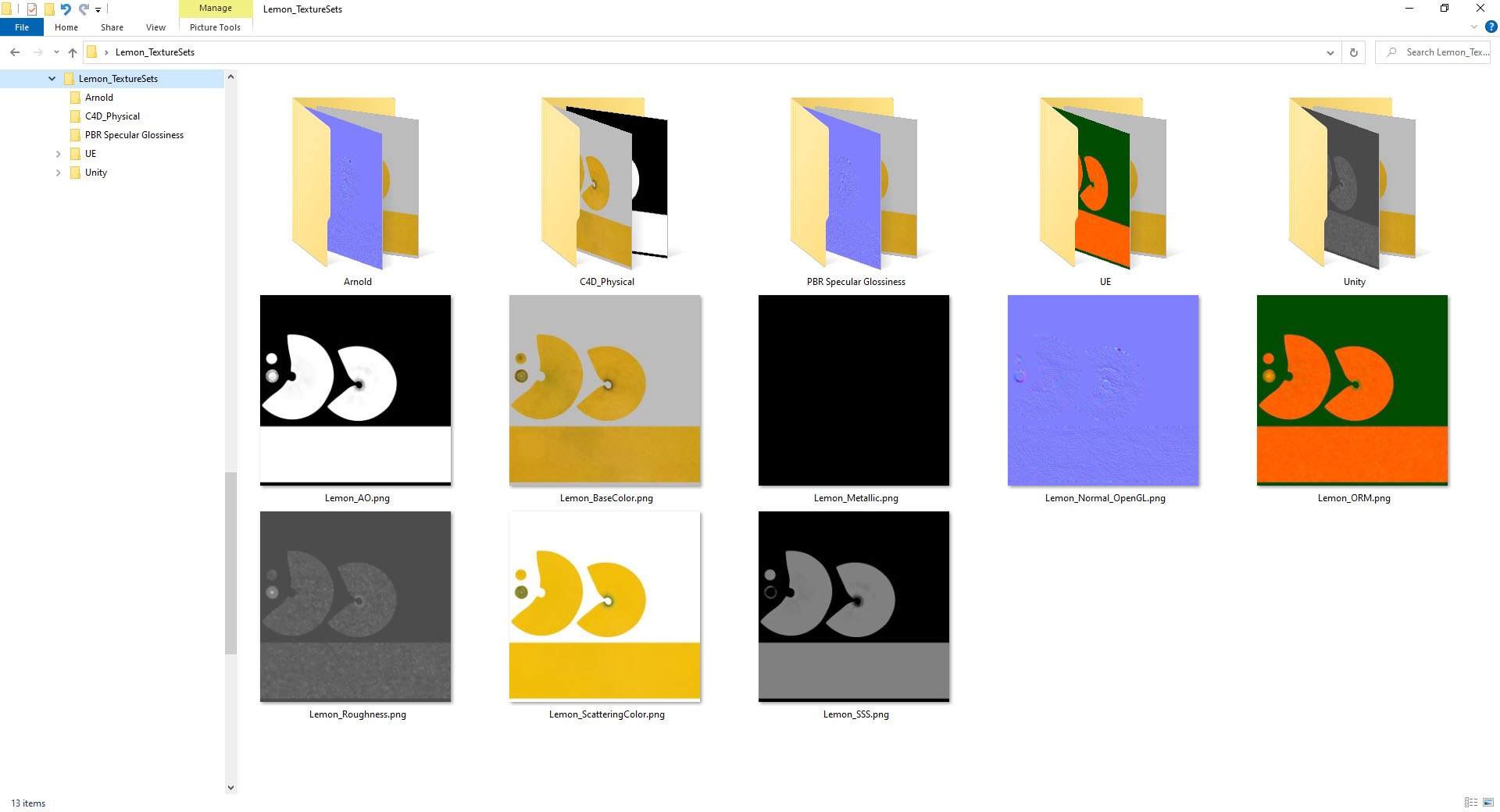Select the Lemon_SSS.png thumbnail
The width and height of the screenshot is (1500, 812).
click(854, 607)
